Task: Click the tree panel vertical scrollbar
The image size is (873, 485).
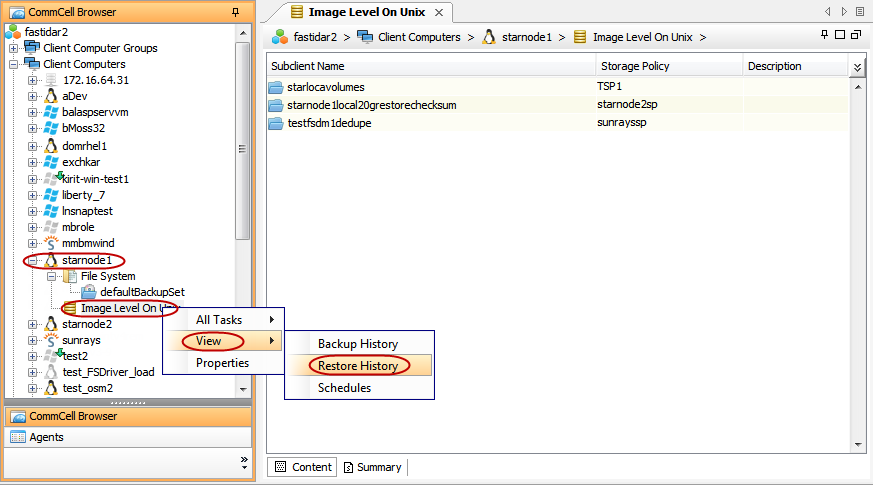Action: click(x=243, y=140)
